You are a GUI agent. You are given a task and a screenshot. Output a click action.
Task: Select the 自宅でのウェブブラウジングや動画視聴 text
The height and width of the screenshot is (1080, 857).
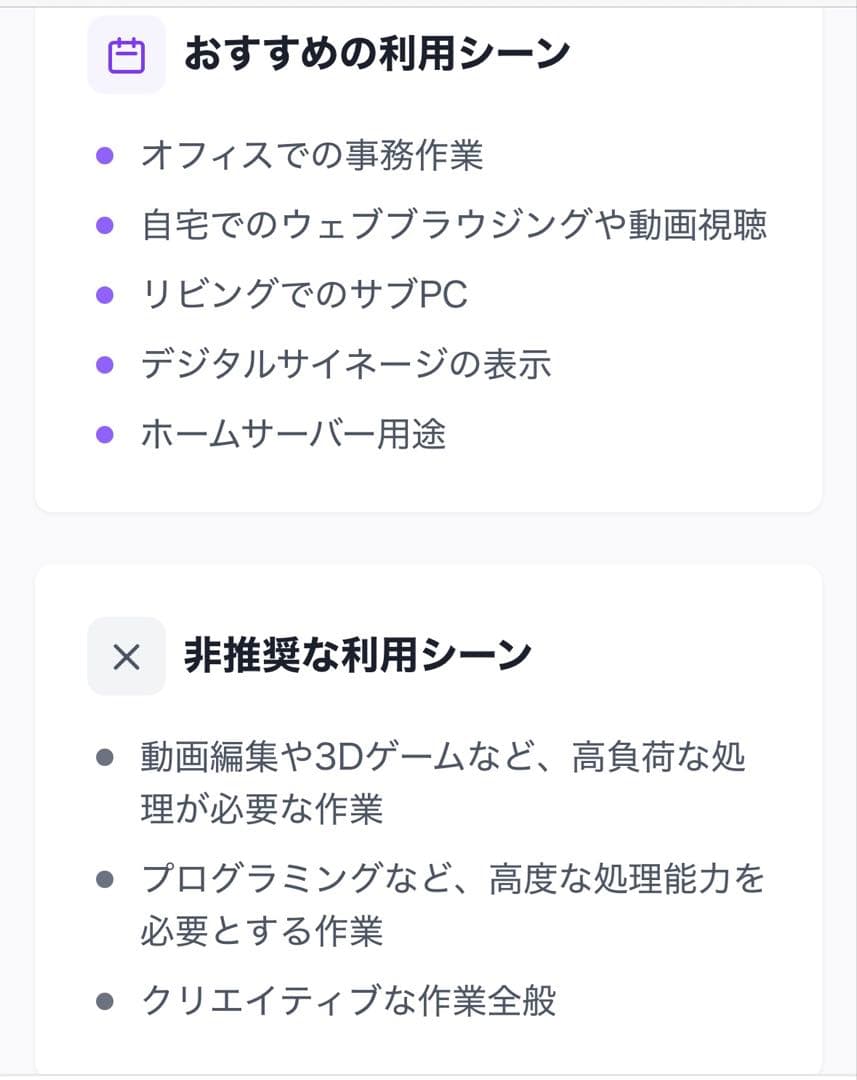click(x=454, y=225)
